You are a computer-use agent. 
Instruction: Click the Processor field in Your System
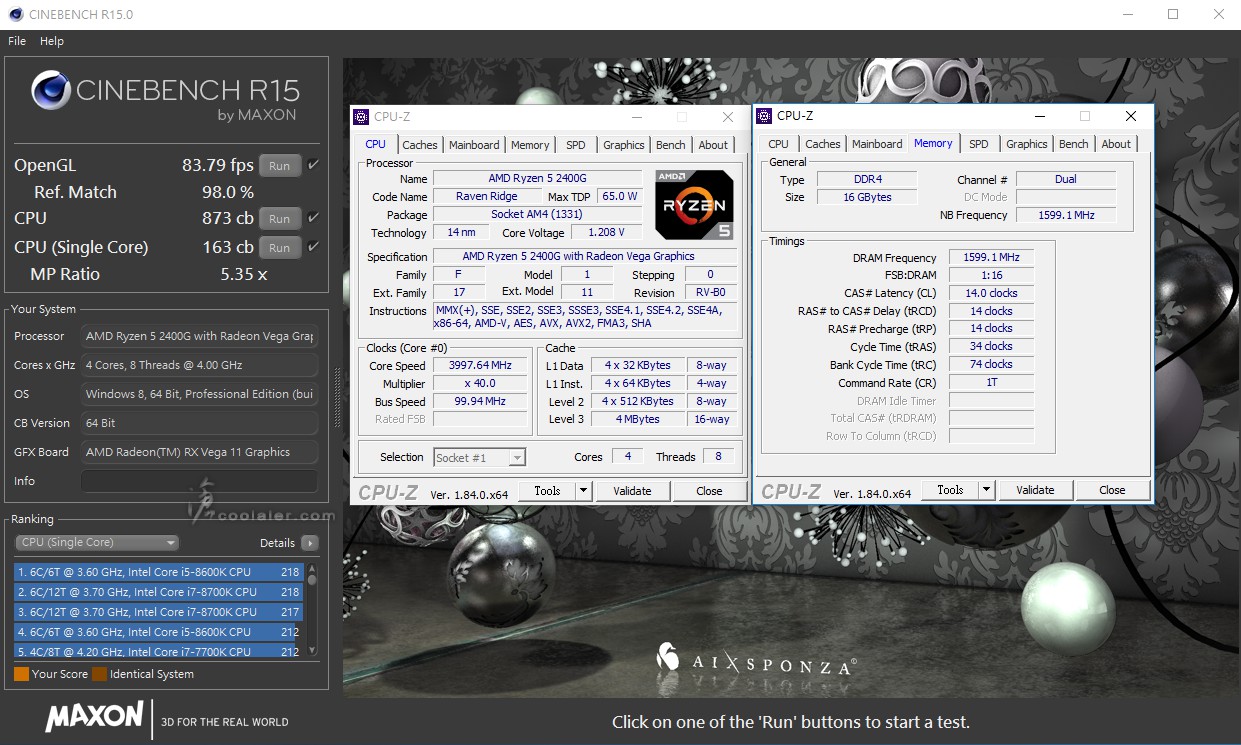pyautogui.click(x=199, y=336)
